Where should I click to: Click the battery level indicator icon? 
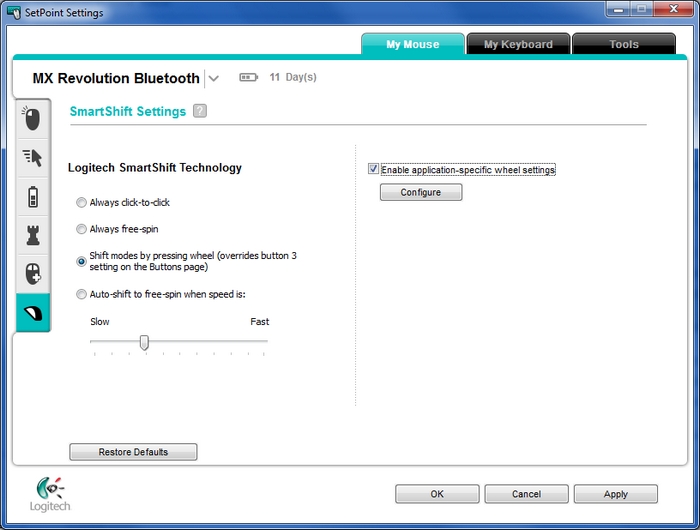pos(249,77)
